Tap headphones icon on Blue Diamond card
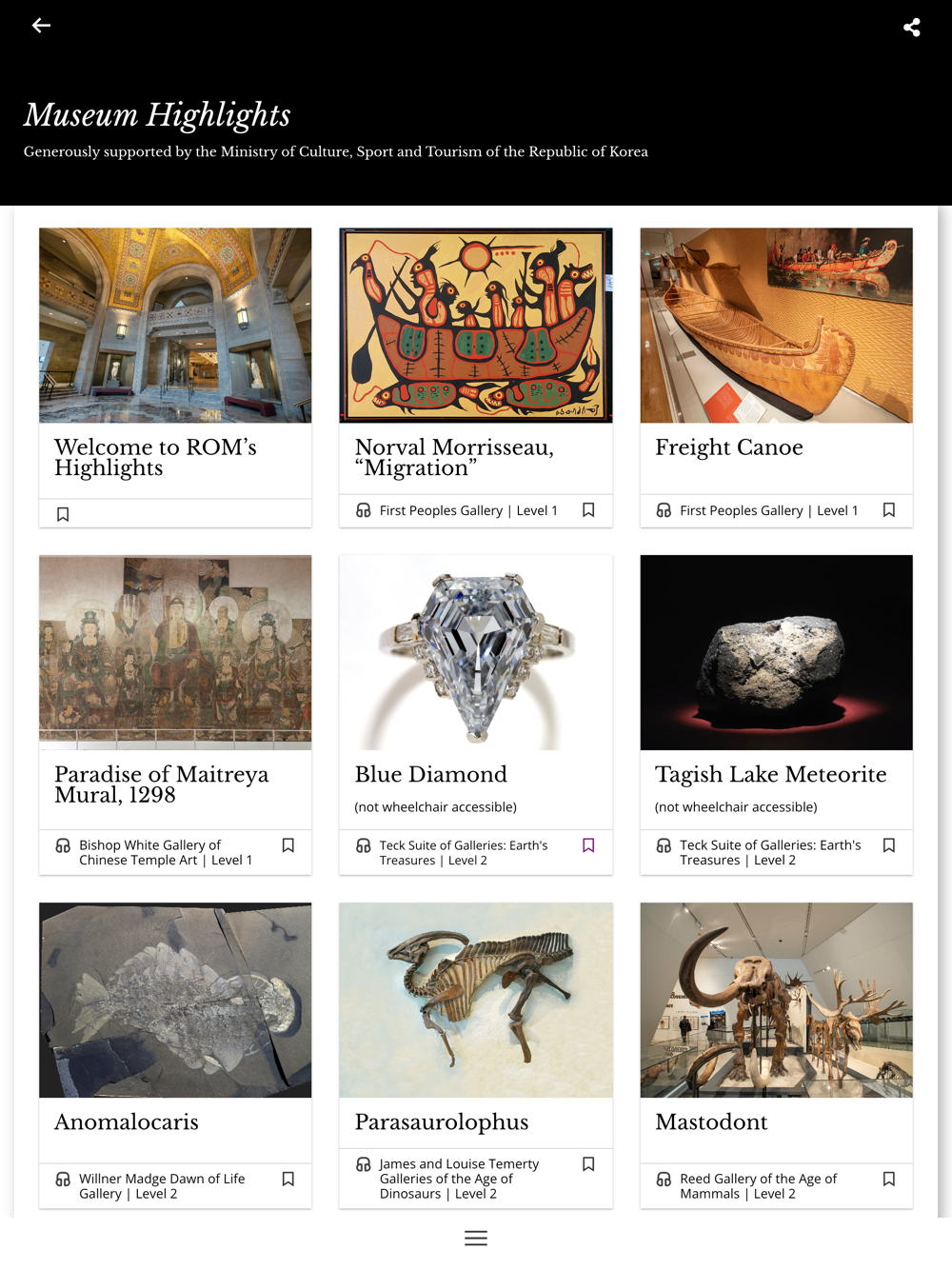This screenshot has height=1270, width=952. [364, 845]
